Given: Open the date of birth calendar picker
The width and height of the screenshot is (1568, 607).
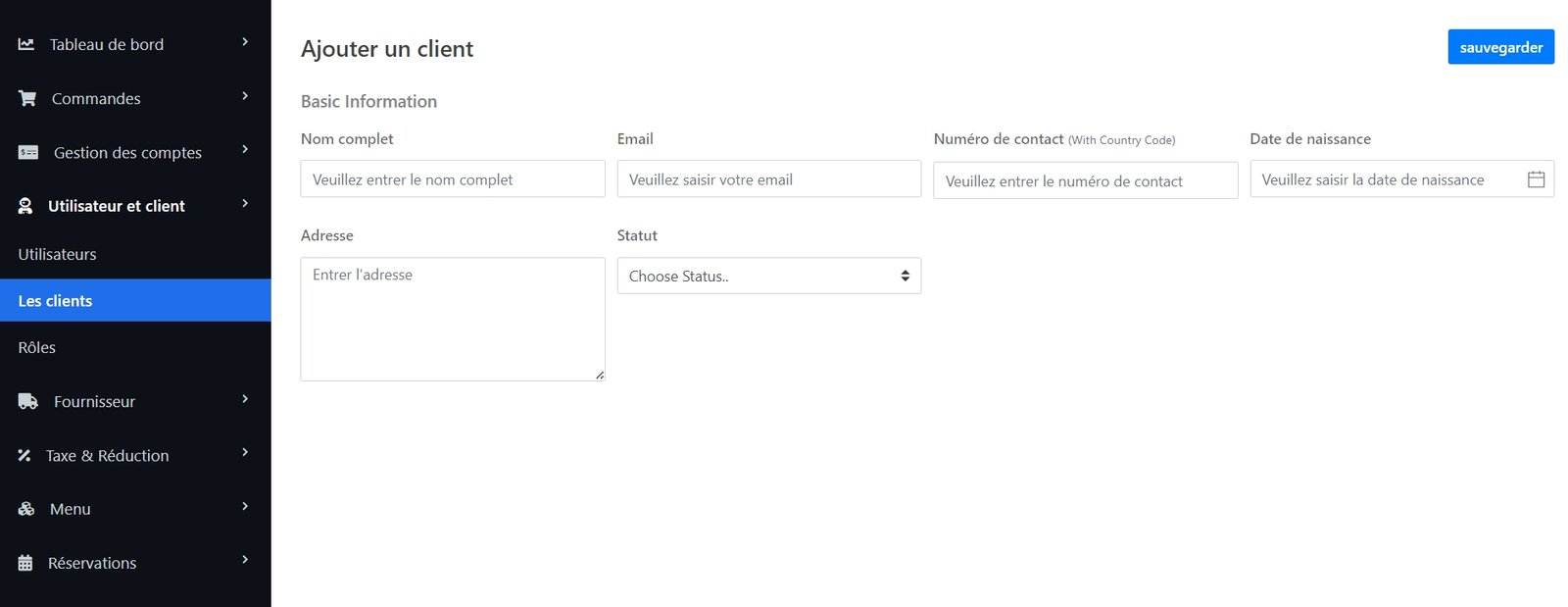Looking at the screenshot, I should (x=1536, y=179).
